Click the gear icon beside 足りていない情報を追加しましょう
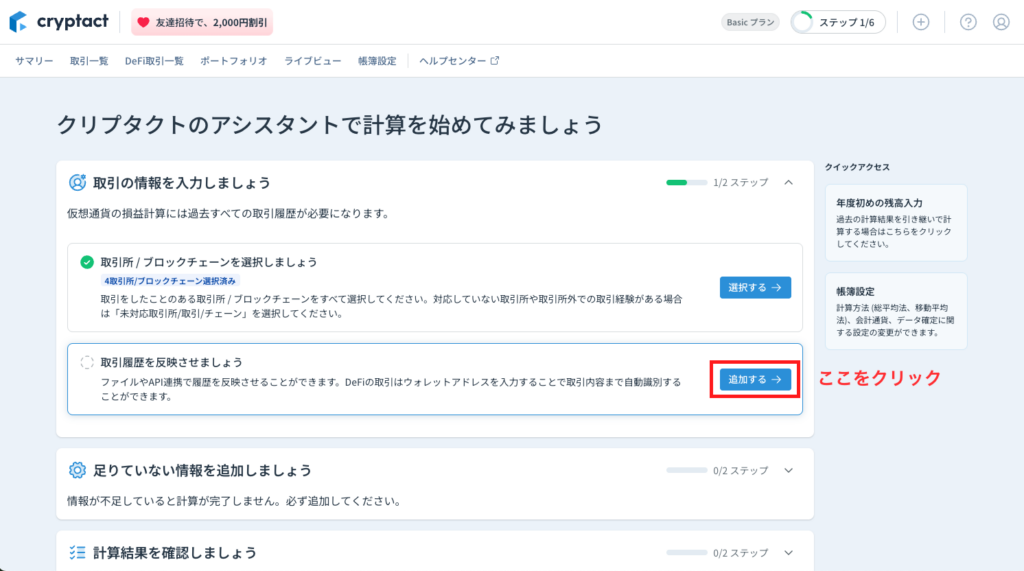The height and width of the screenshot is (571, 1024). pos(77,470)
